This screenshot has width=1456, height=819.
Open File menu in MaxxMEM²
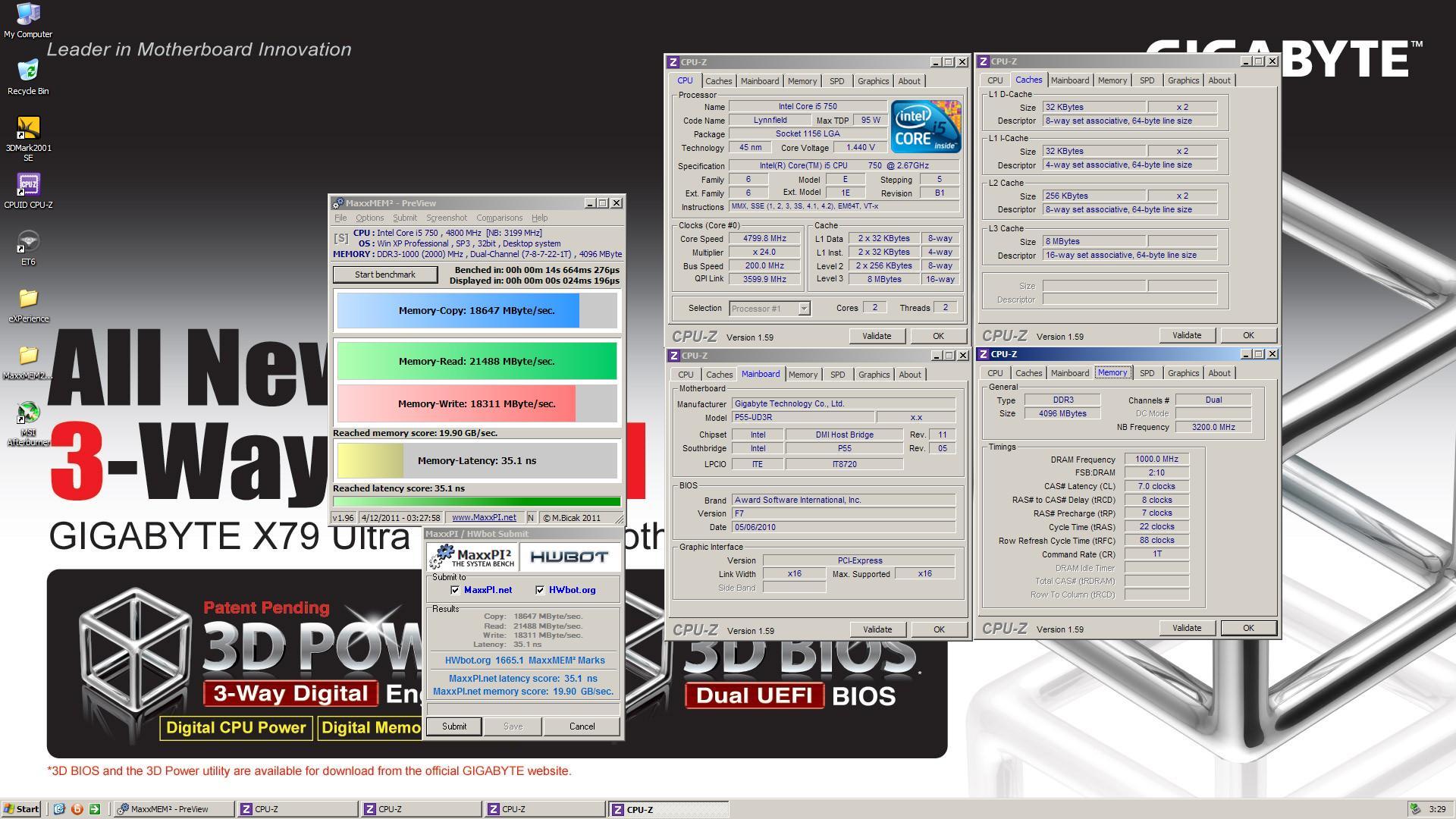340,218
